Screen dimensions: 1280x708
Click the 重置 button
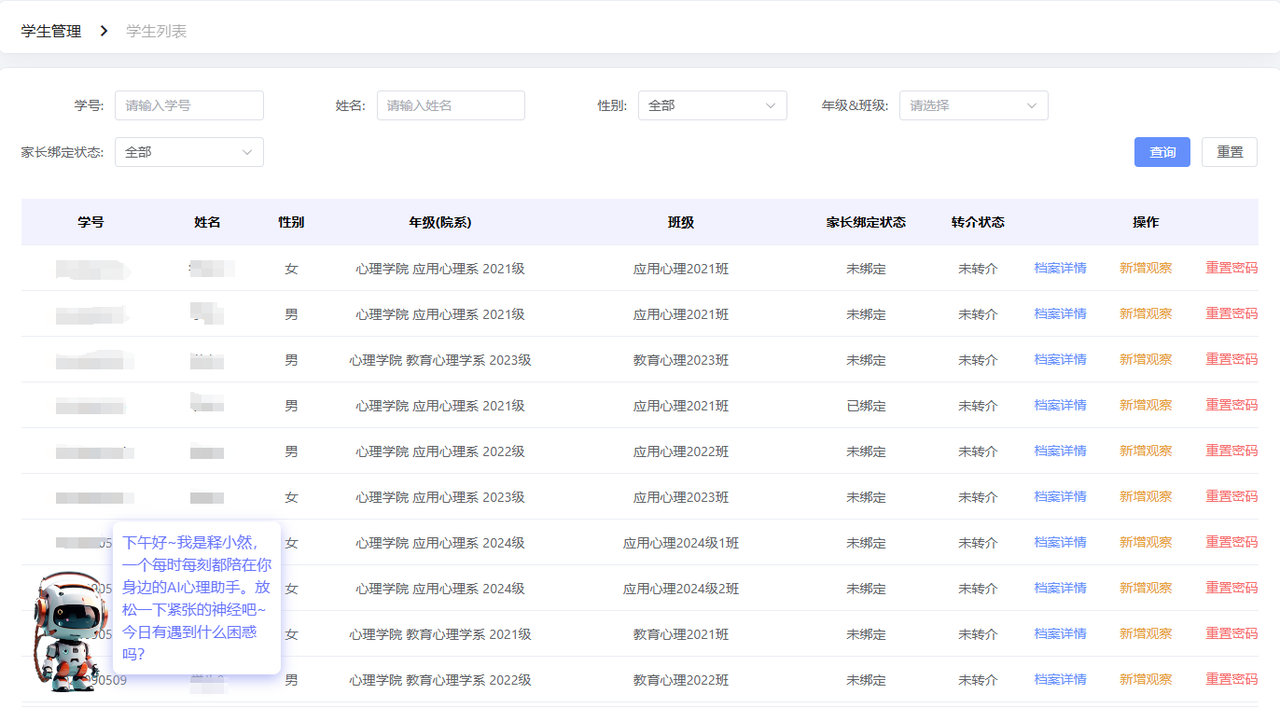click(x=1230, y=152)
